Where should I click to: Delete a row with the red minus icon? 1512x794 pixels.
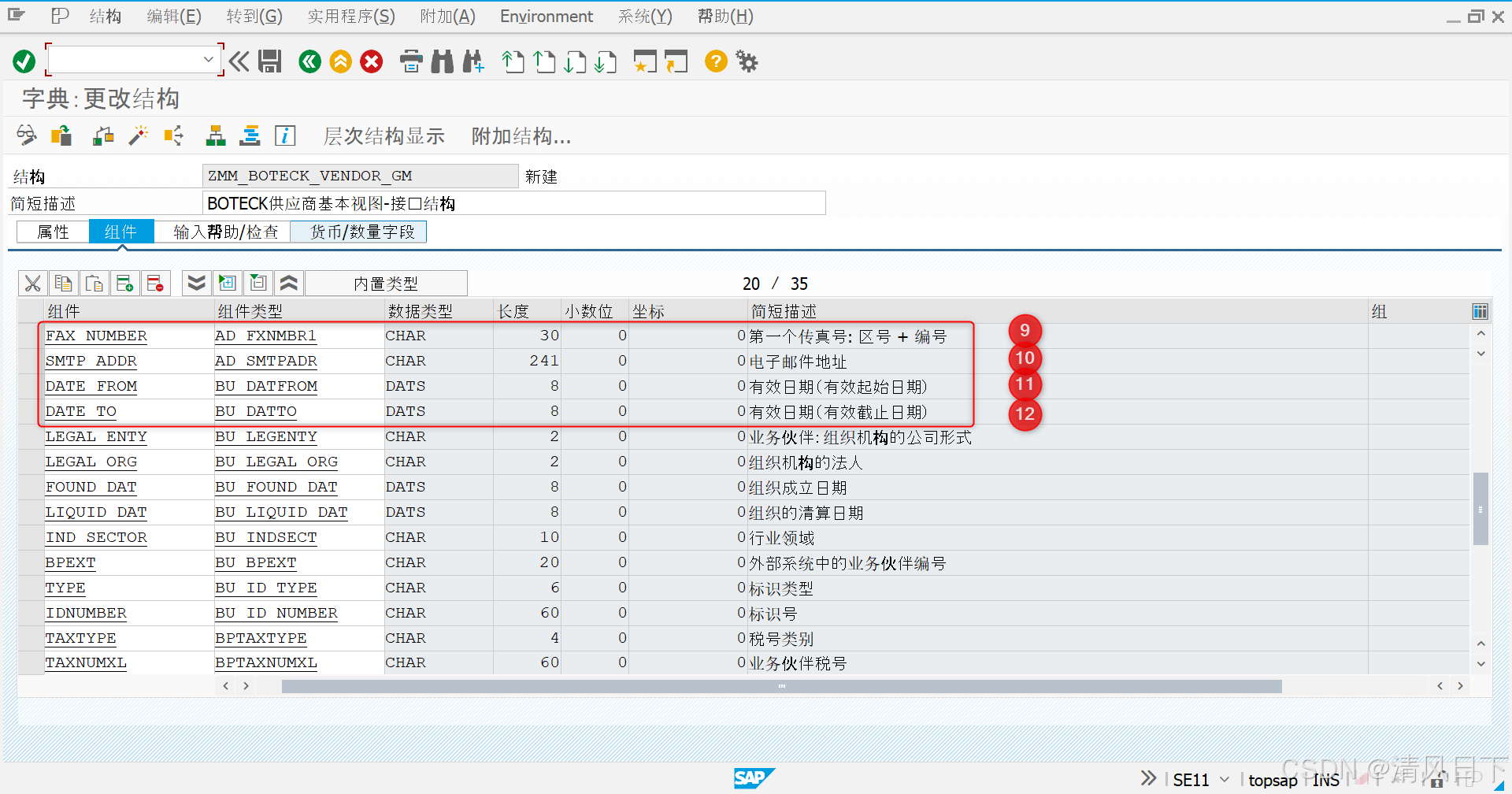[155, 283]
